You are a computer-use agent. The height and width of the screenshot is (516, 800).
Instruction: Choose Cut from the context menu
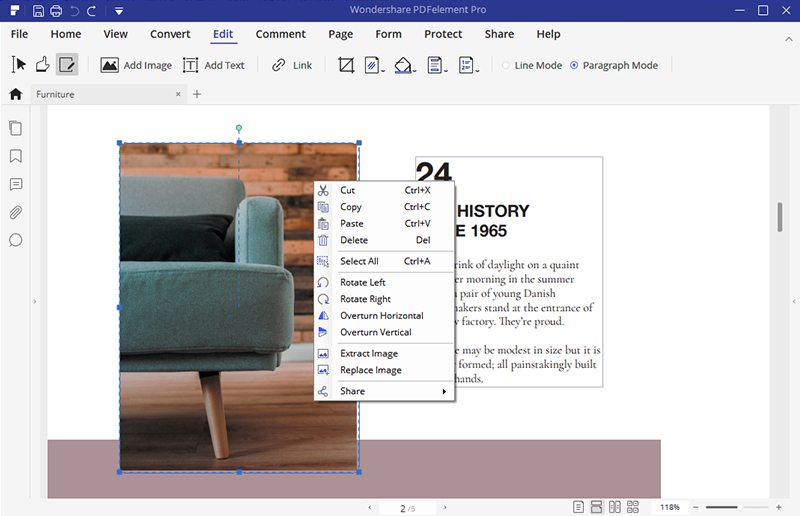(x=384, y=190)
